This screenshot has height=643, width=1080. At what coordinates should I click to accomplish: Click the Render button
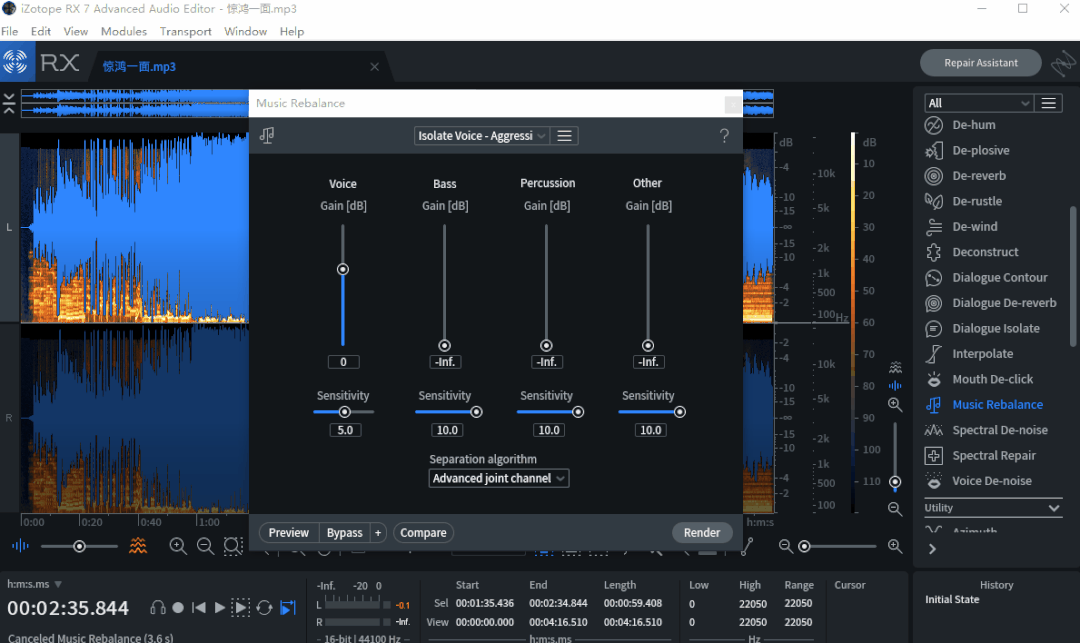tap(702, 533)
